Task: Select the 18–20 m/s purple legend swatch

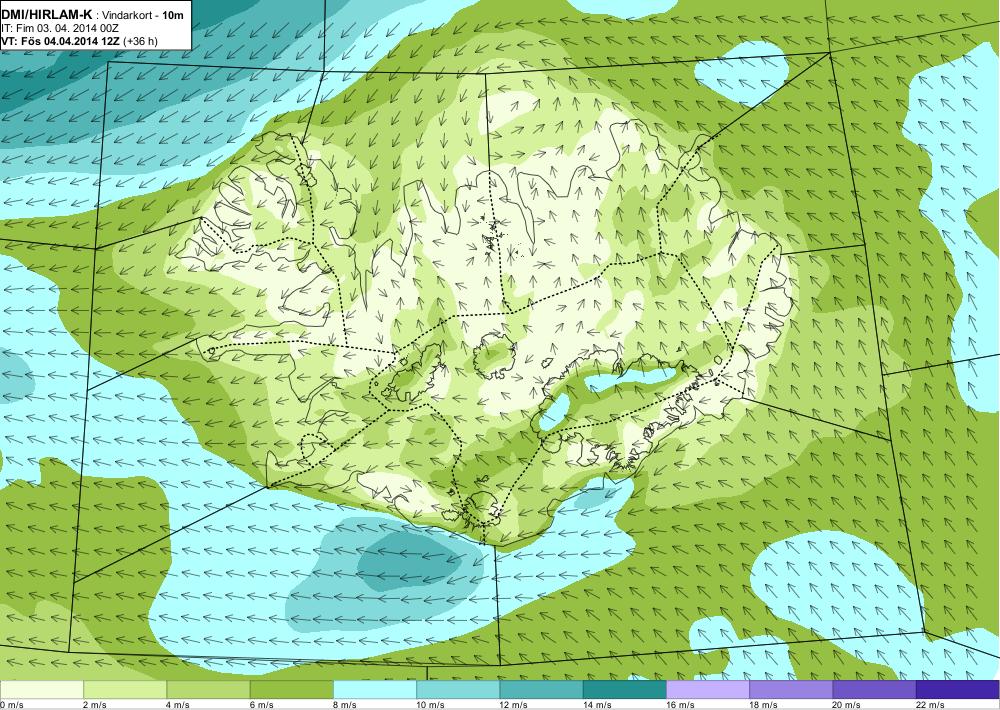Action: click(x=791, y=690)
